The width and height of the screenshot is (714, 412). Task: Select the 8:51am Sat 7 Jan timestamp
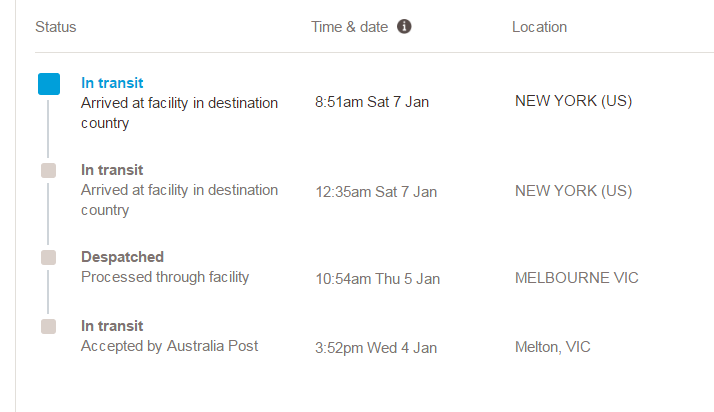[372, 102]
